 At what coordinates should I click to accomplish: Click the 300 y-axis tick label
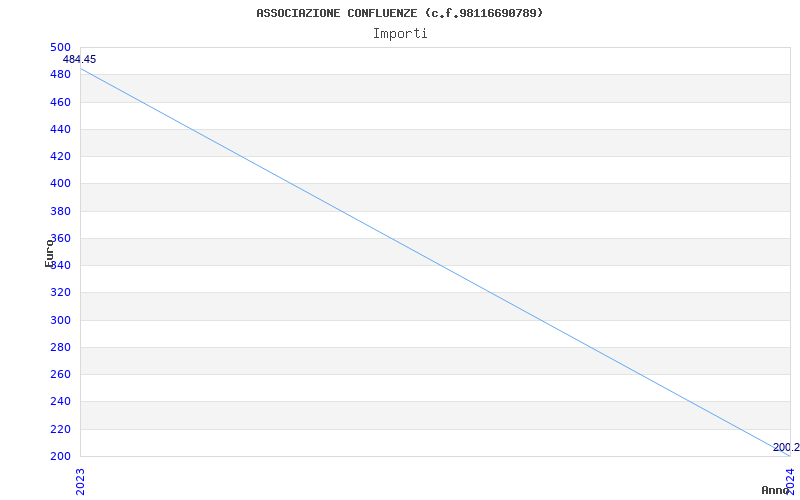[x=60, y=320]
